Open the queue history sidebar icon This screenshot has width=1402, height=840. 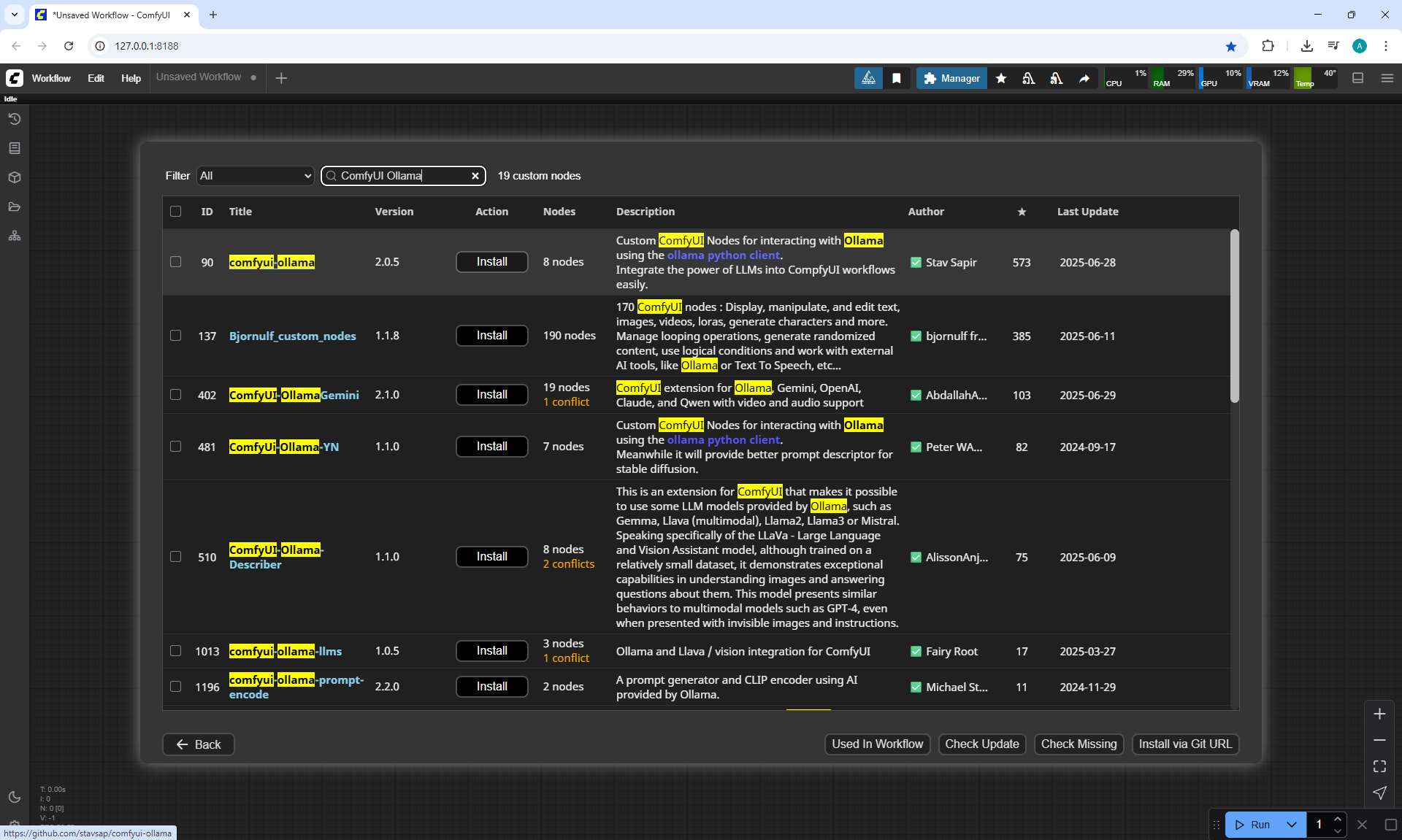click(15, 119)
